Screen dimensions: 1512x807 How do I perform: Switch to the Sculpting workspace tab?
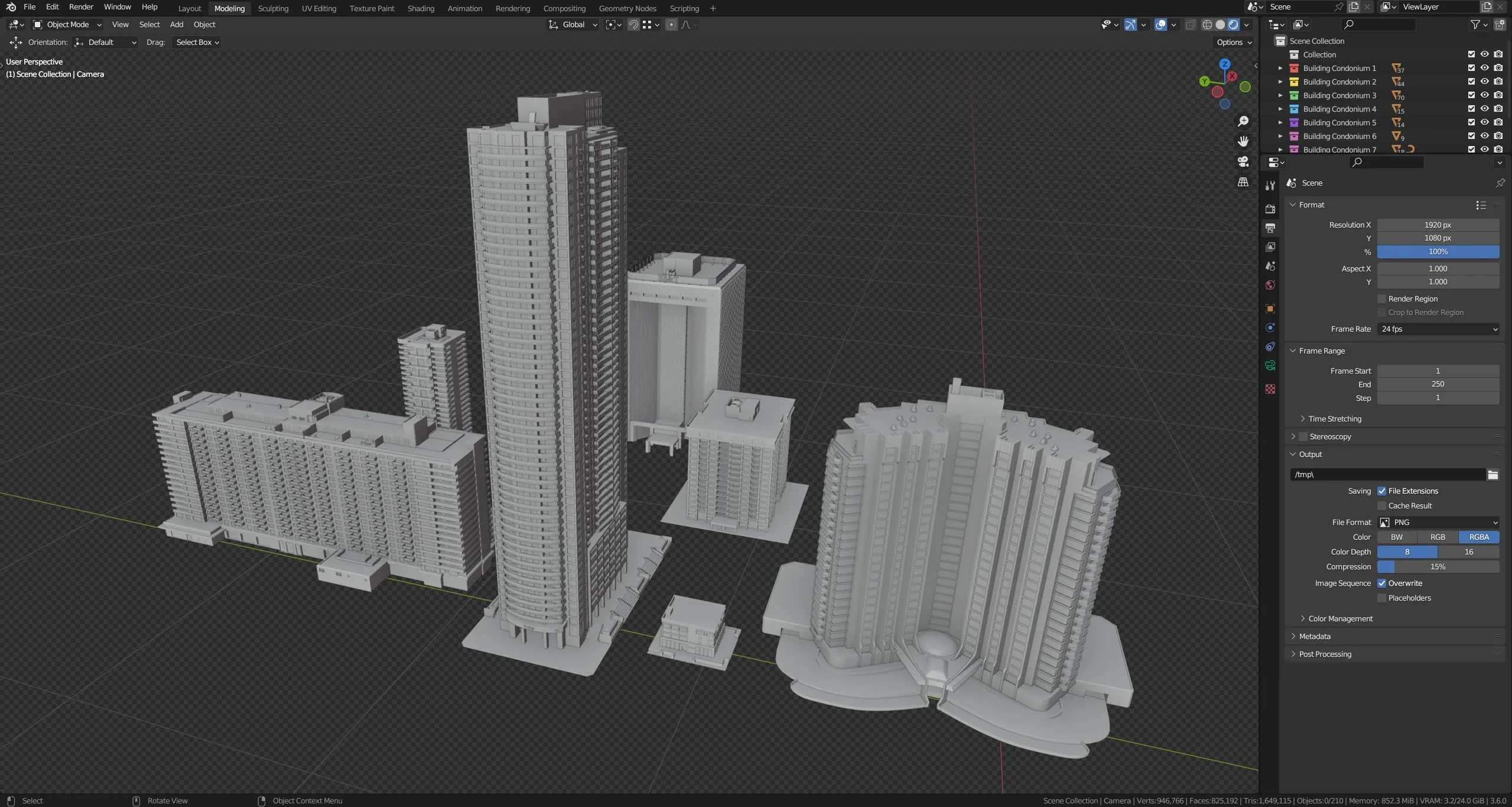273,8
